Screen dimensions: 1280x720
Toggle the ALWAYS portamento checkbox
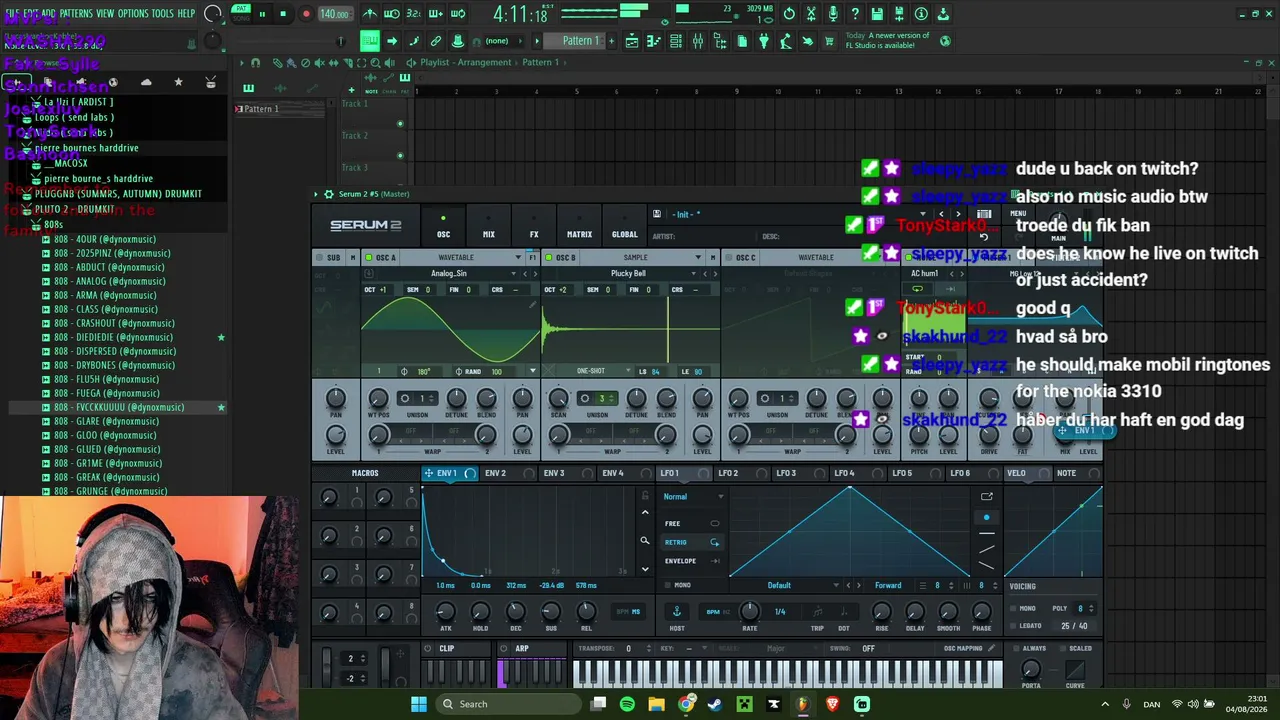[x=1014, y=648]
